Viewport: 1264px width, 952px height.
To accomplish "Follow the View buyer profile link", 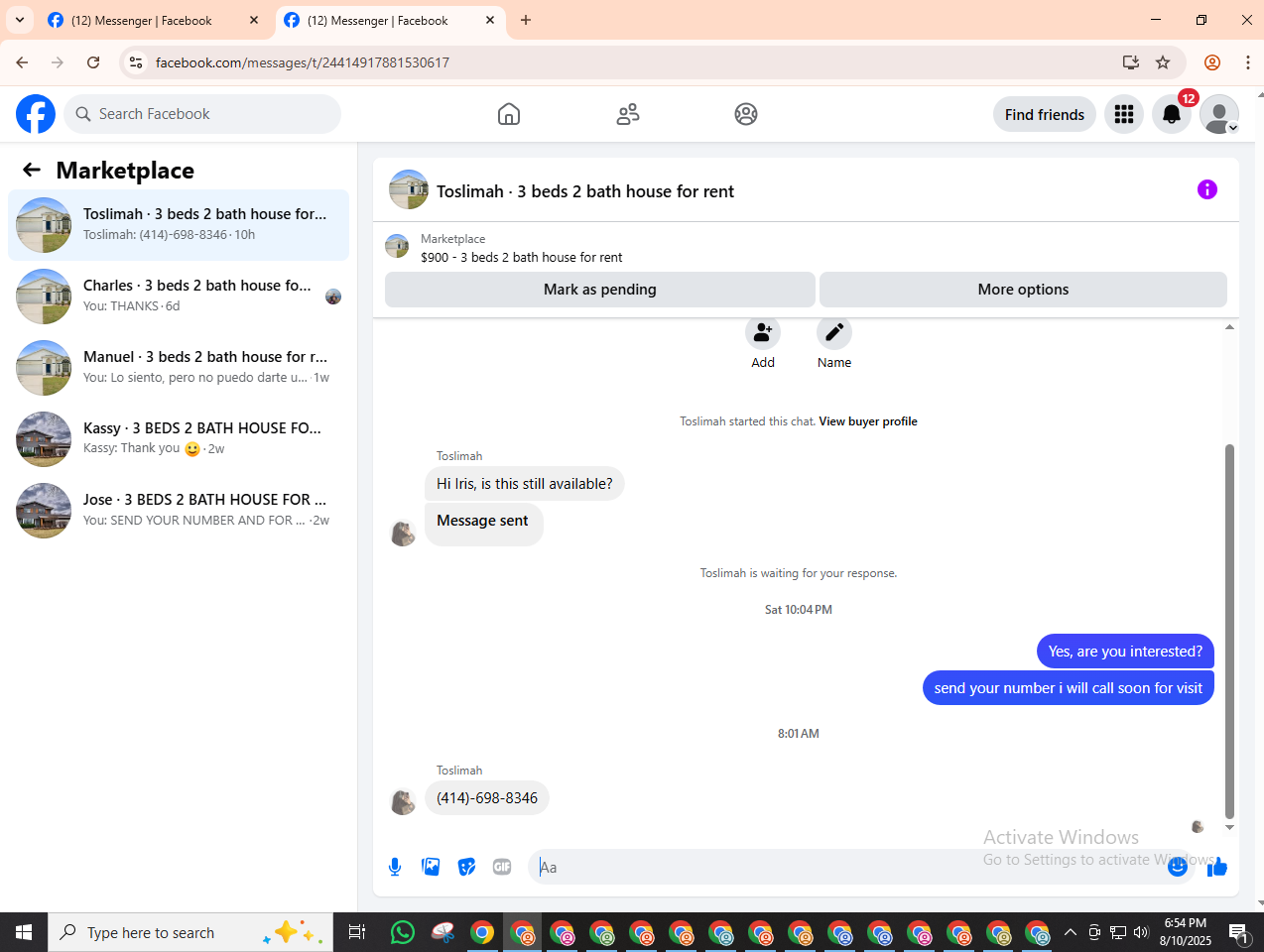I will [x=868, y=421].
